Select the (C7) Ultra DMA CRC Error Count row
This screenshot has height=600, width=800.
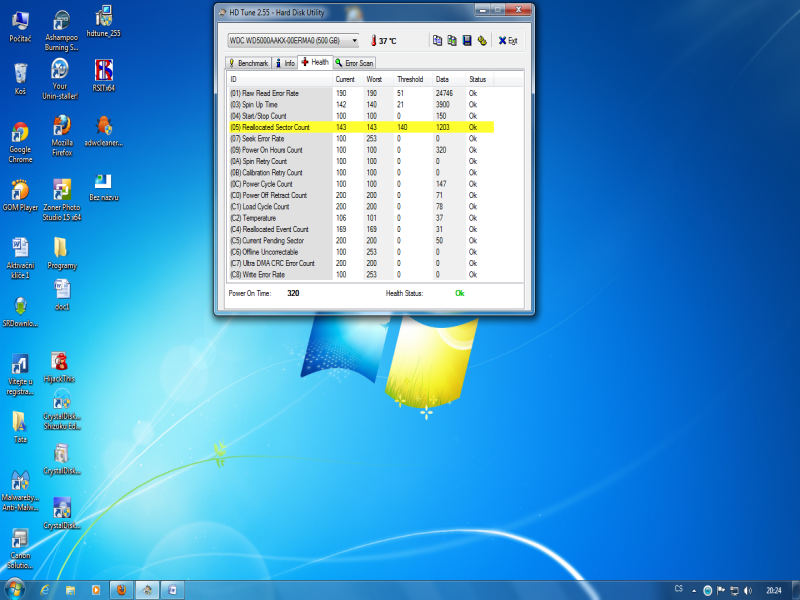pyautogui.click(x=361, y=263)
